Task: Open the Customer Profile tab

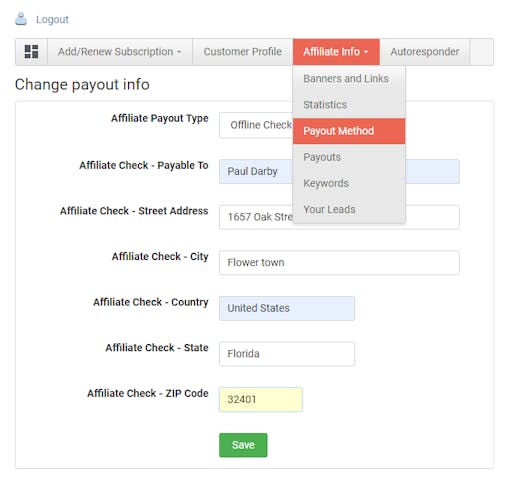Action: coord(243,52)
